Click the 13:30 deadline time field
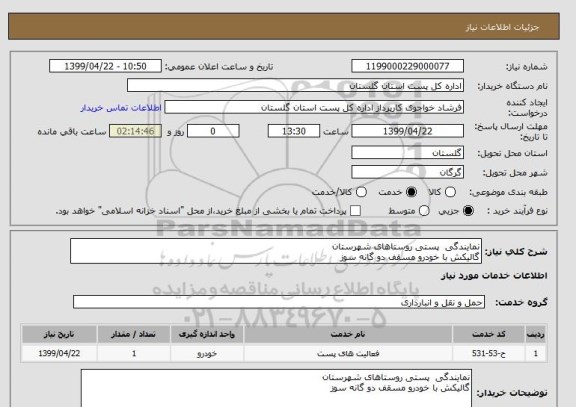The image size is (576, 407). [x=294, y=131]
